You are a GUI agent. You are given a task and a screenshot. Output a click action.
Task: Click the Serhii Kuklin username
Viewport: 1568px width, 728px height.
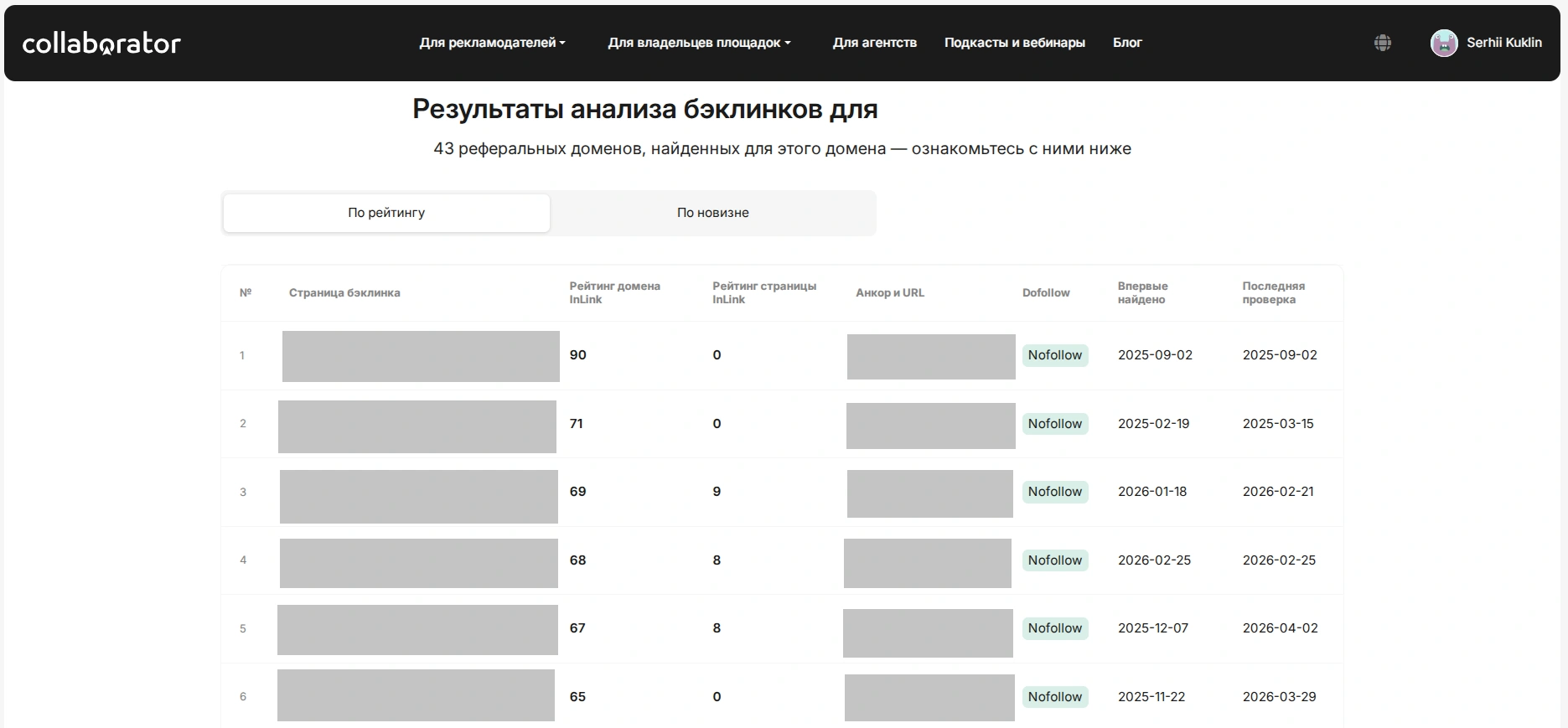1503,43
